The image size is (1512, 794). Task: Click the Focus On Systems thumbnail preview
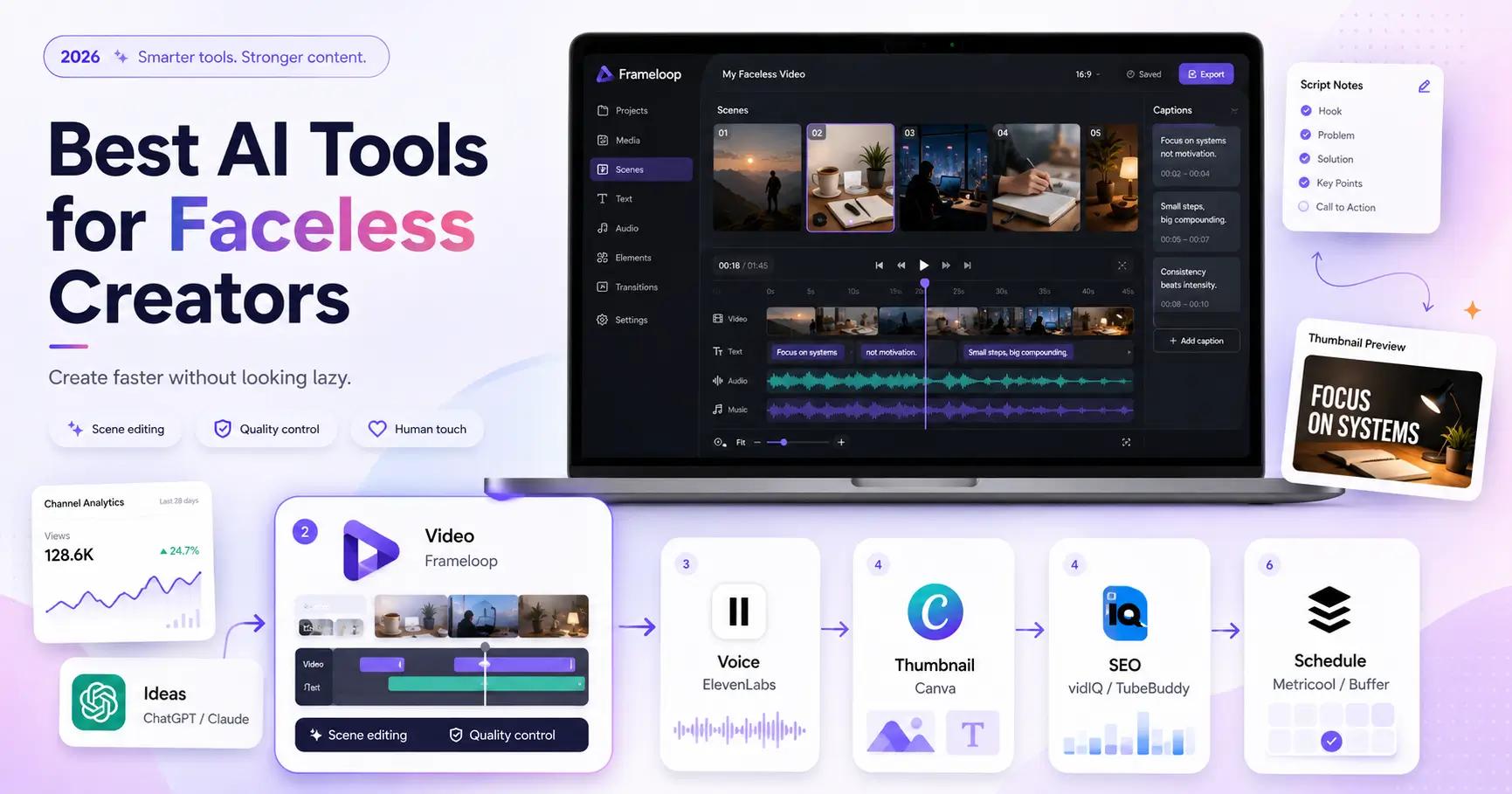point(1386,422)
